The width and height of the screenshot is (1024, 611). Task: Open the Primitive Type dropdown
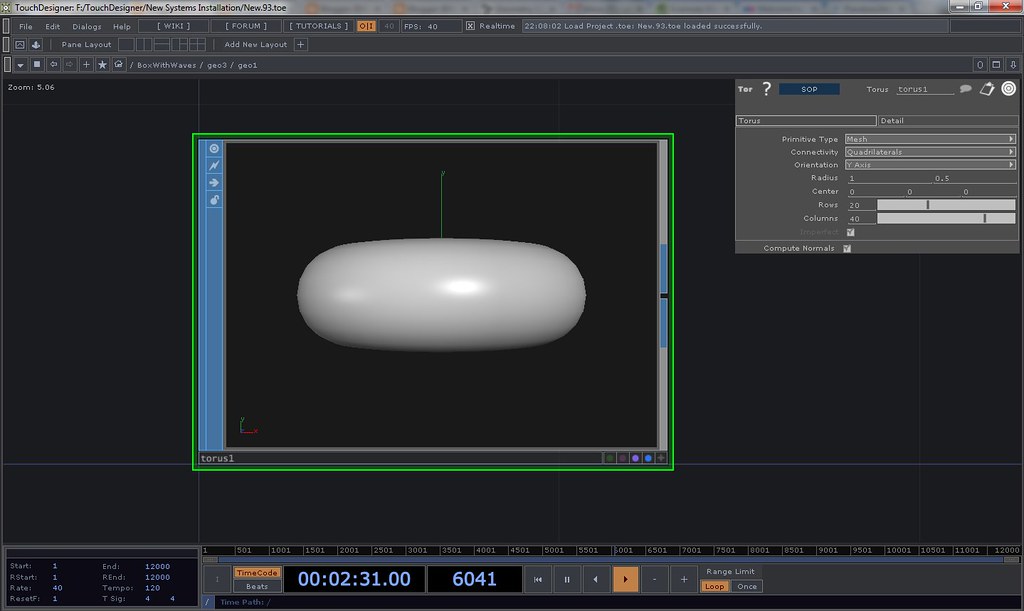(x=930, y=139)
